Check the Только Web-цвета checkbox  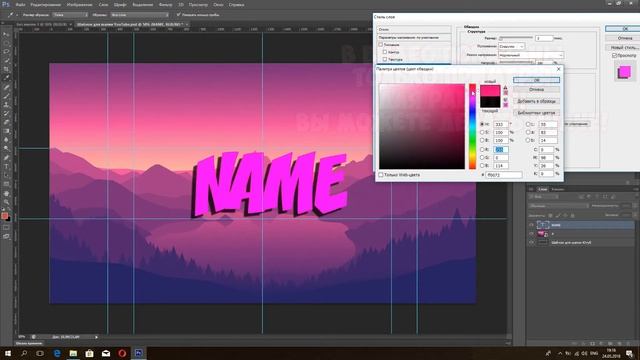click(381, 175)
